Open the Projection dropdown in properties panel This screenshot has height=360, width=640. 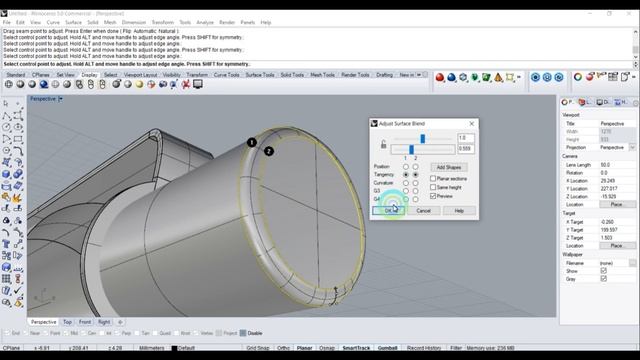[632, 147]
